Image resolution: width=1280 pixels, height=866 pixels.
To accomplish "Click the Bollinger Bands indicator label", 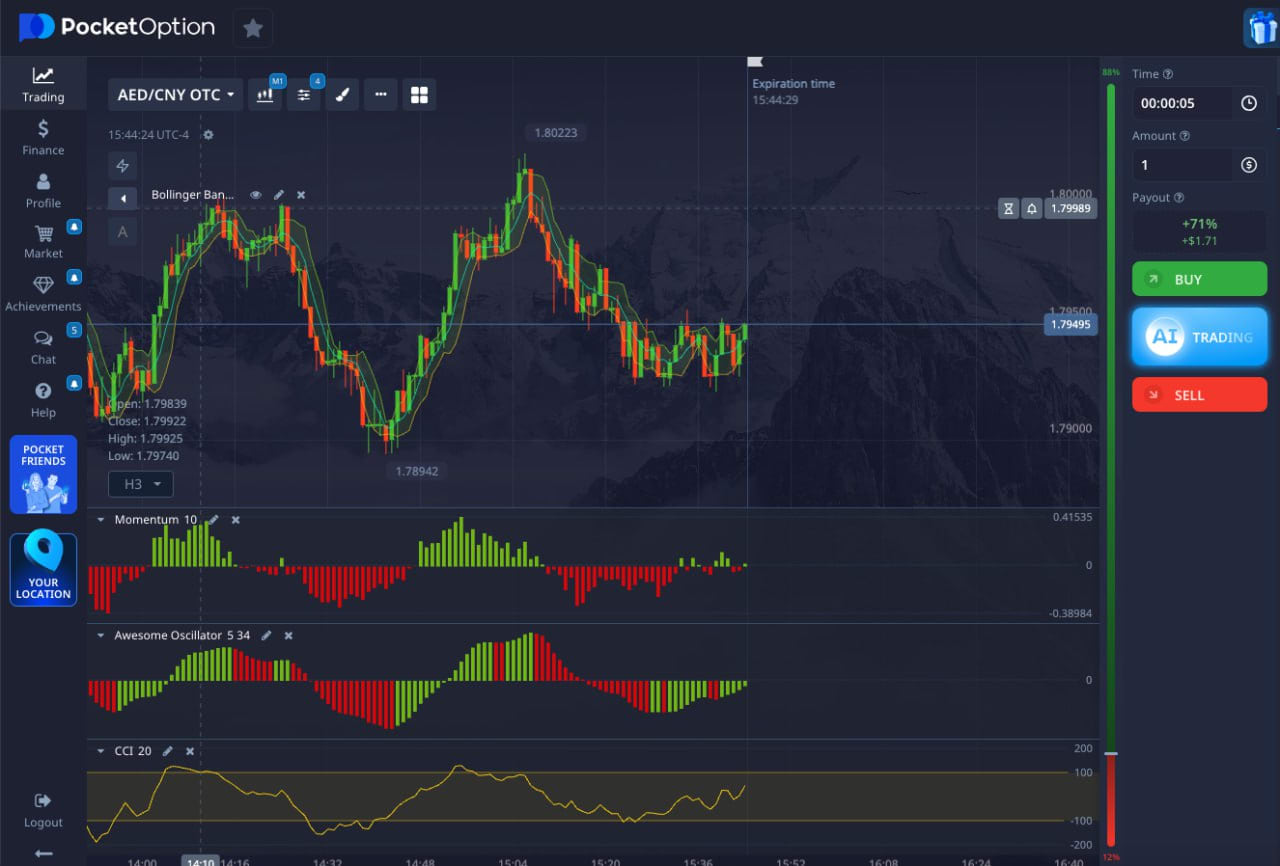I will (x=192, y=195).
